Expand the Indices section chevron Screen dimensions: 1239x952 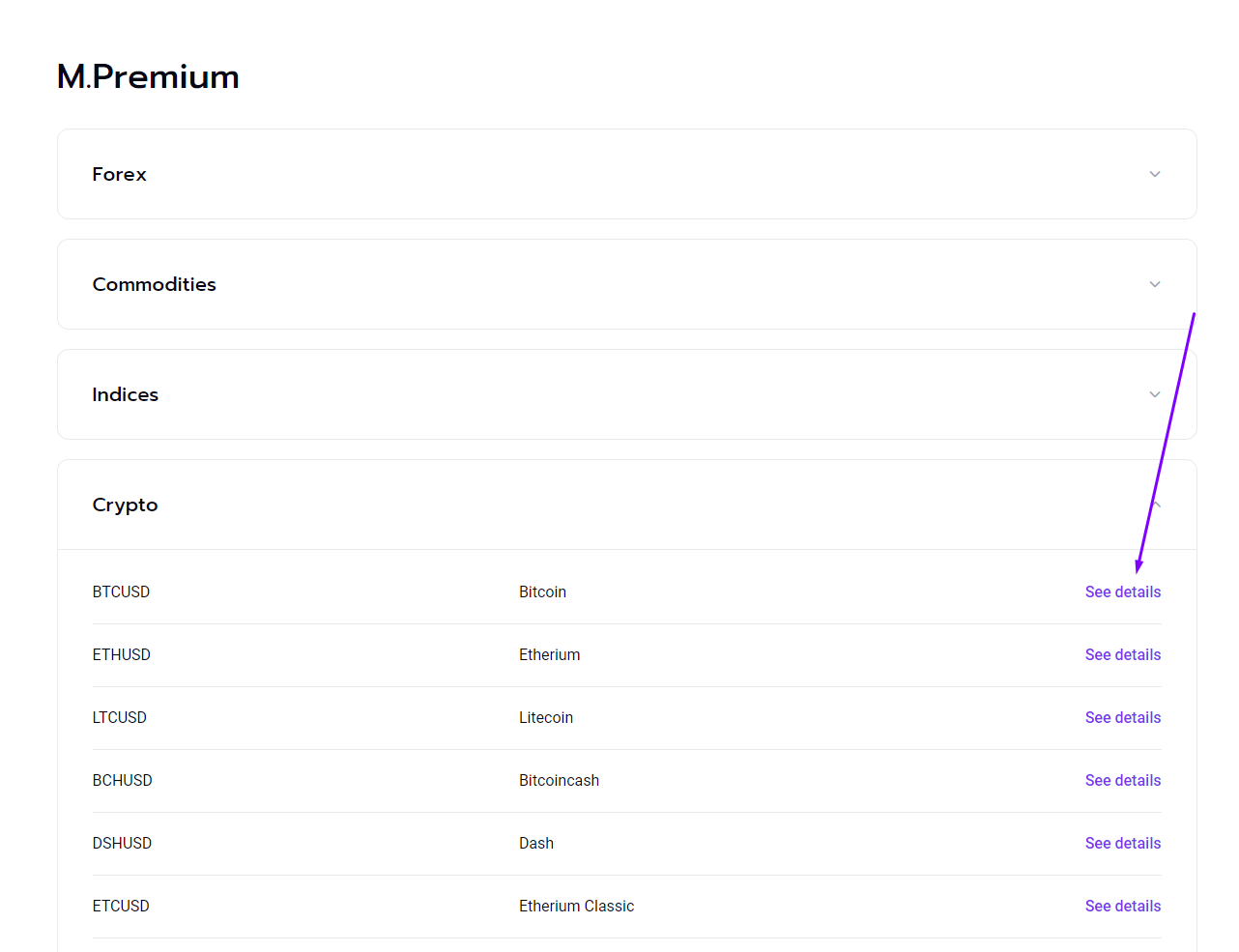point(1155,394)
